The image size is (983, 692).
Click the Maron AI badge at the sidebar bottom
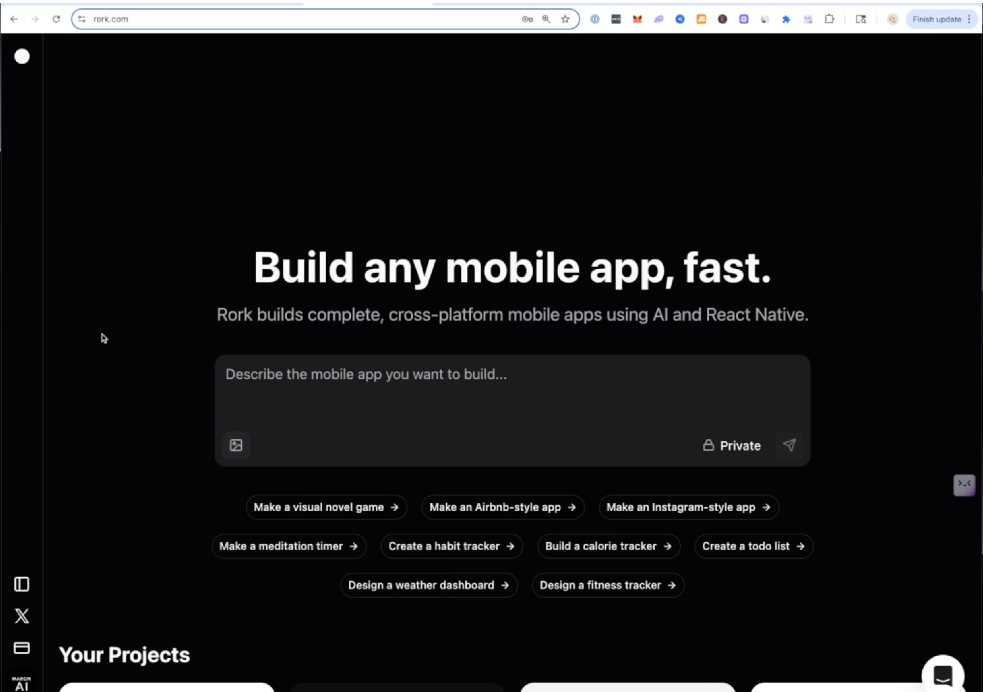tap(21, 682)
